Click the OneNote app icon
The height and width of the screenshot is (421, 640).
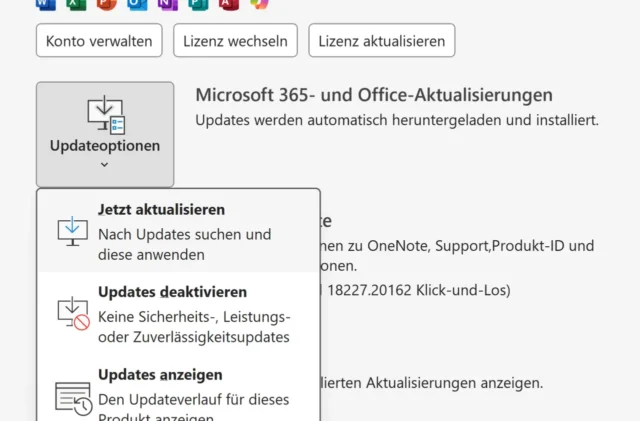168,4
